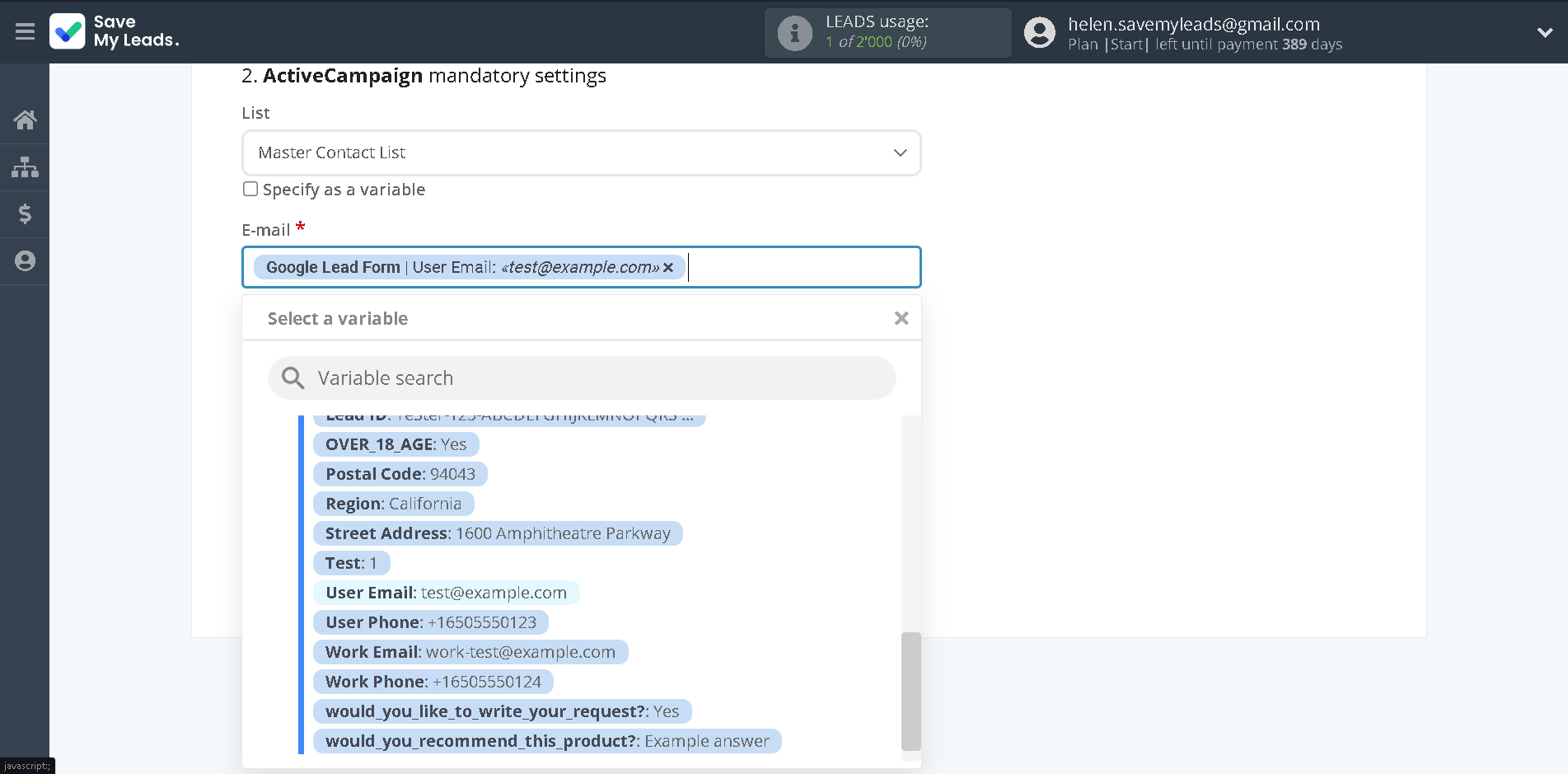The image size is (1568, 774).
Task: Click the Save My Leads logo
Action: click(x=115, y=31)
